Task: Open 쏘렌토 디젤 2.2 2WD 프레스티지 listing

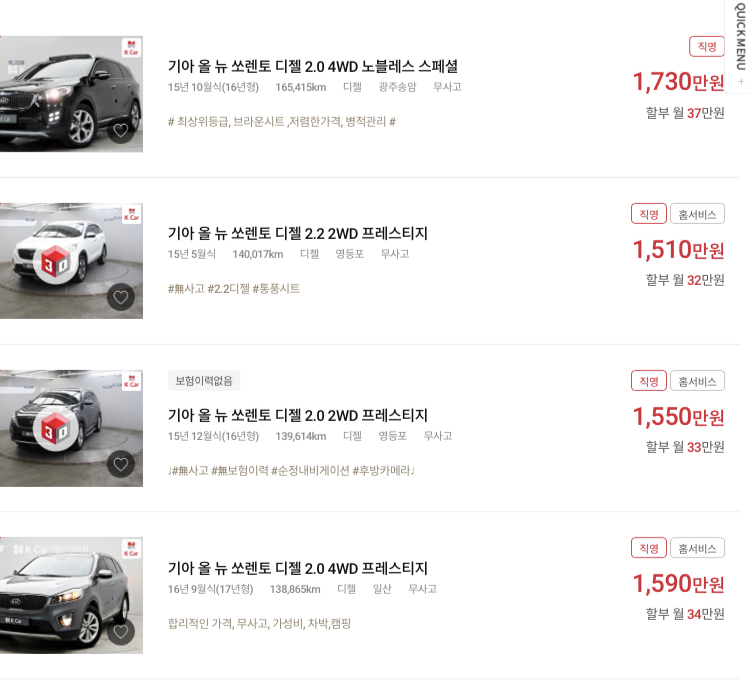Action: point(298,233)
